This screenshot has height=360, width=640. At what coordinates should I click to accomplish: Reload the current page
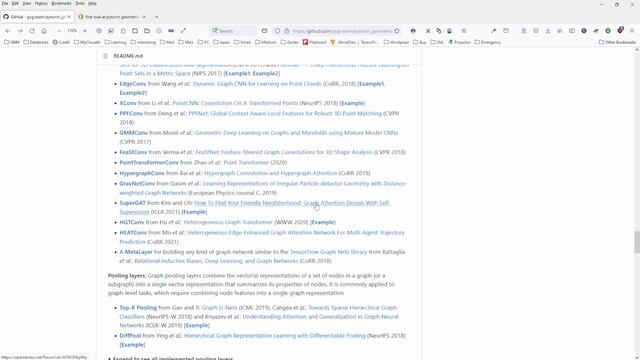click(32, 31)
